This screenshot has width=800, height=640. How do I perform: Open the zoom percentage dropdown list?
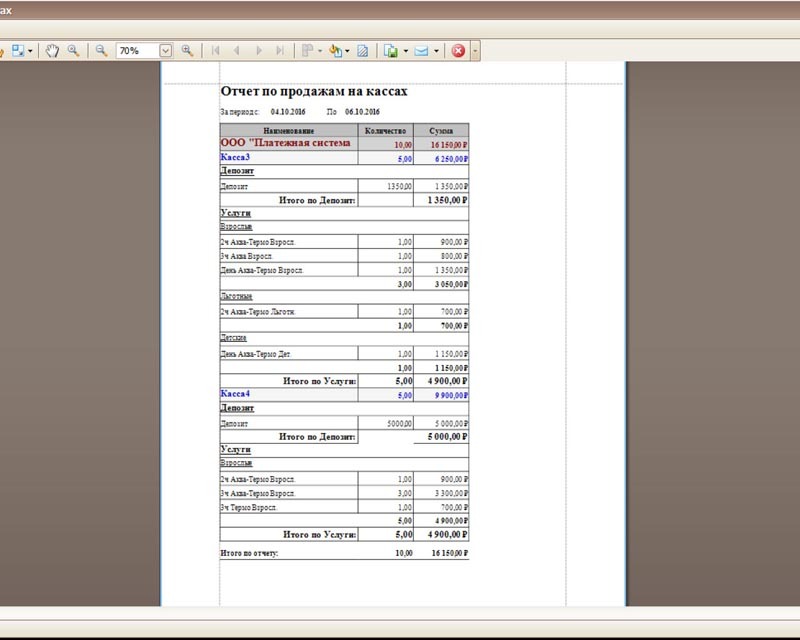pos(166,50)
